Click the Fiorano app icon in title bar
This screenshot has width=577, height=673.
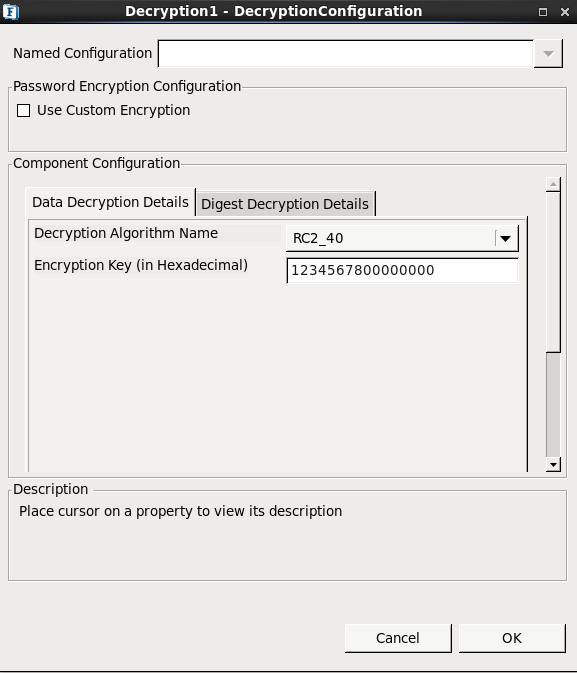click(x=10, y=12)
